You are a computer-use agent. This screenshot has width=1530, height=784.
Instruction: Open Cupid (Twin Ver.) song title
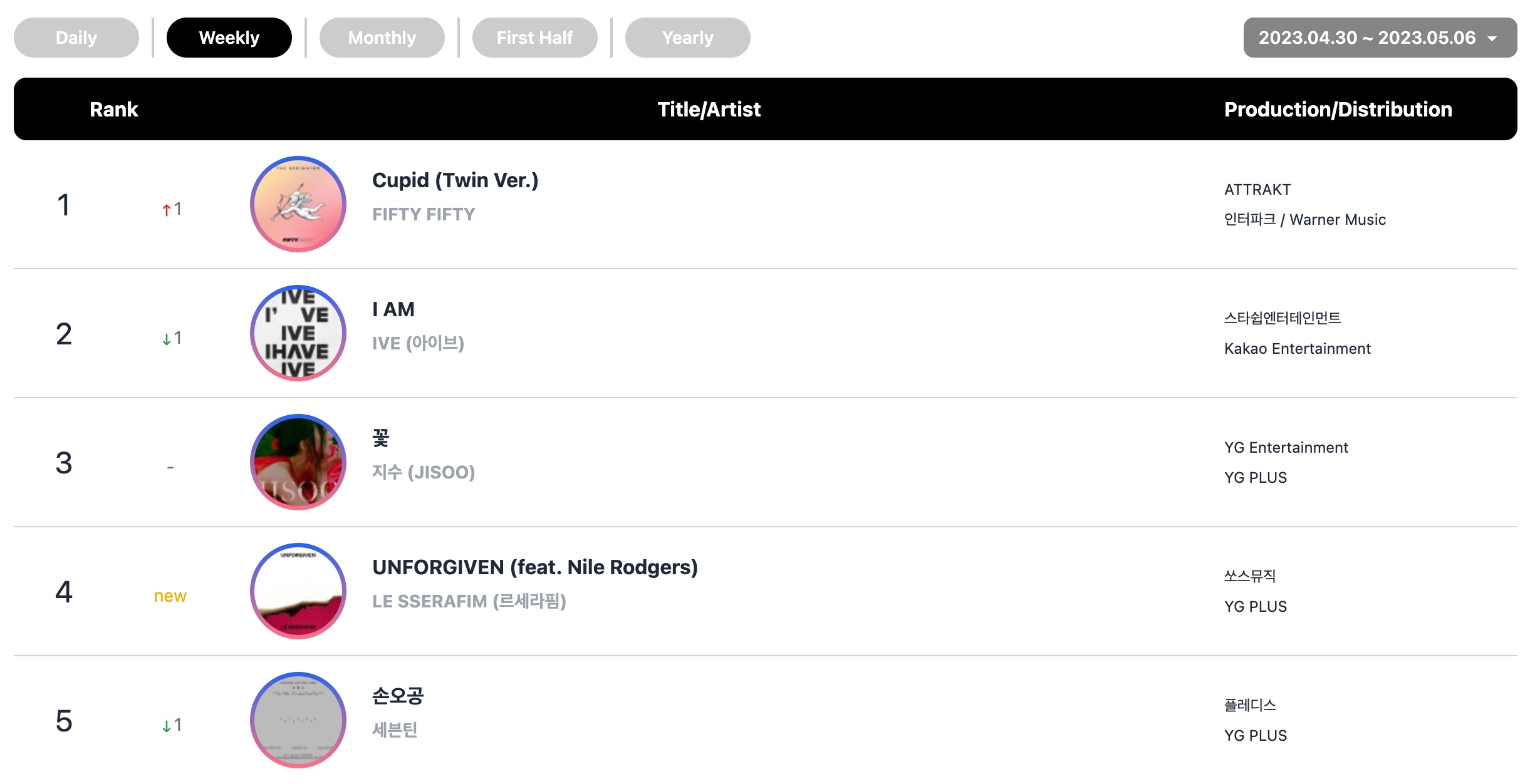coord(455,180)
